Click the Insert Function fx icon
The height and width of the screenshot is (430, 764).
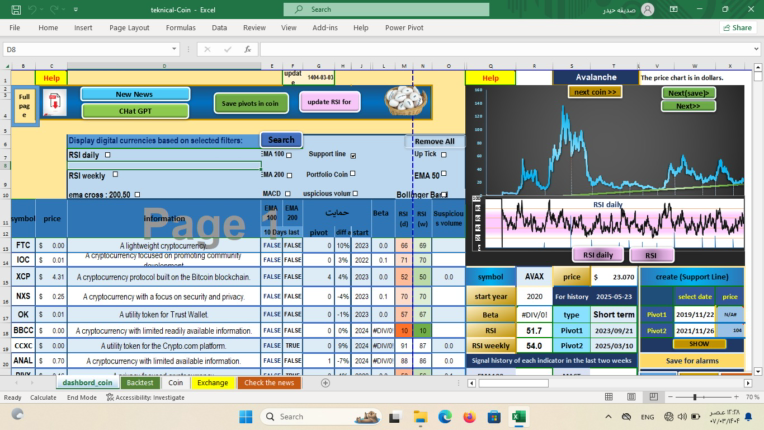click(x=248, y=49)
